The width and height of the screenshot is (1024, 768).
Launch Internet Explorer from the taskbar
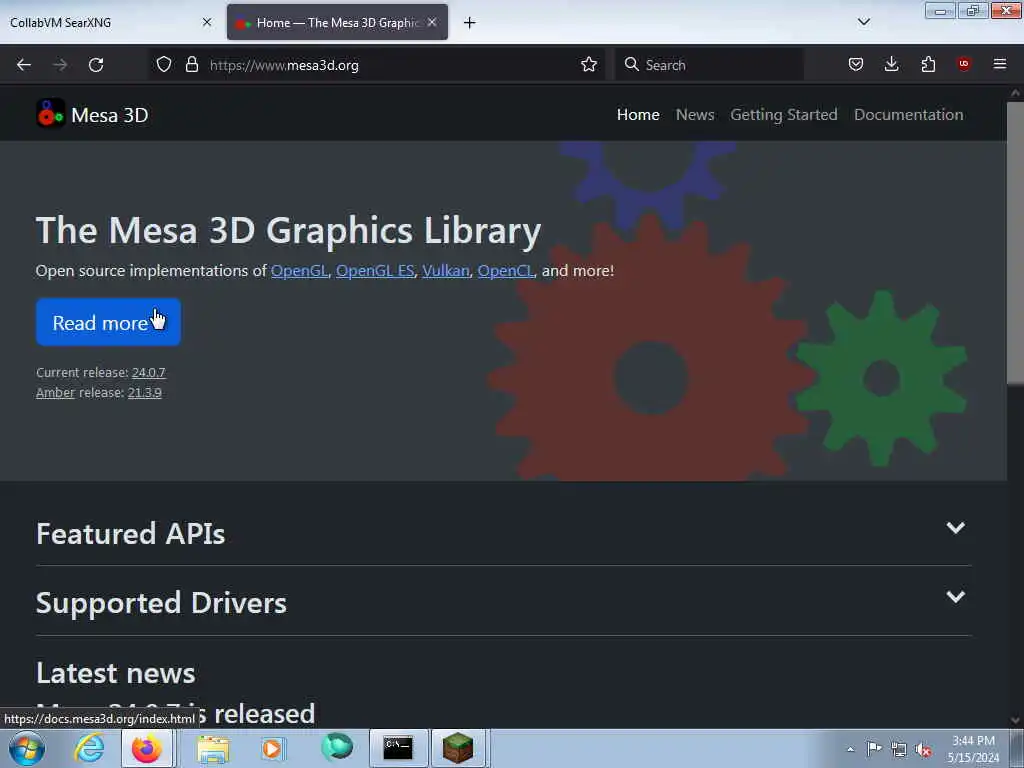pos(88,748)
